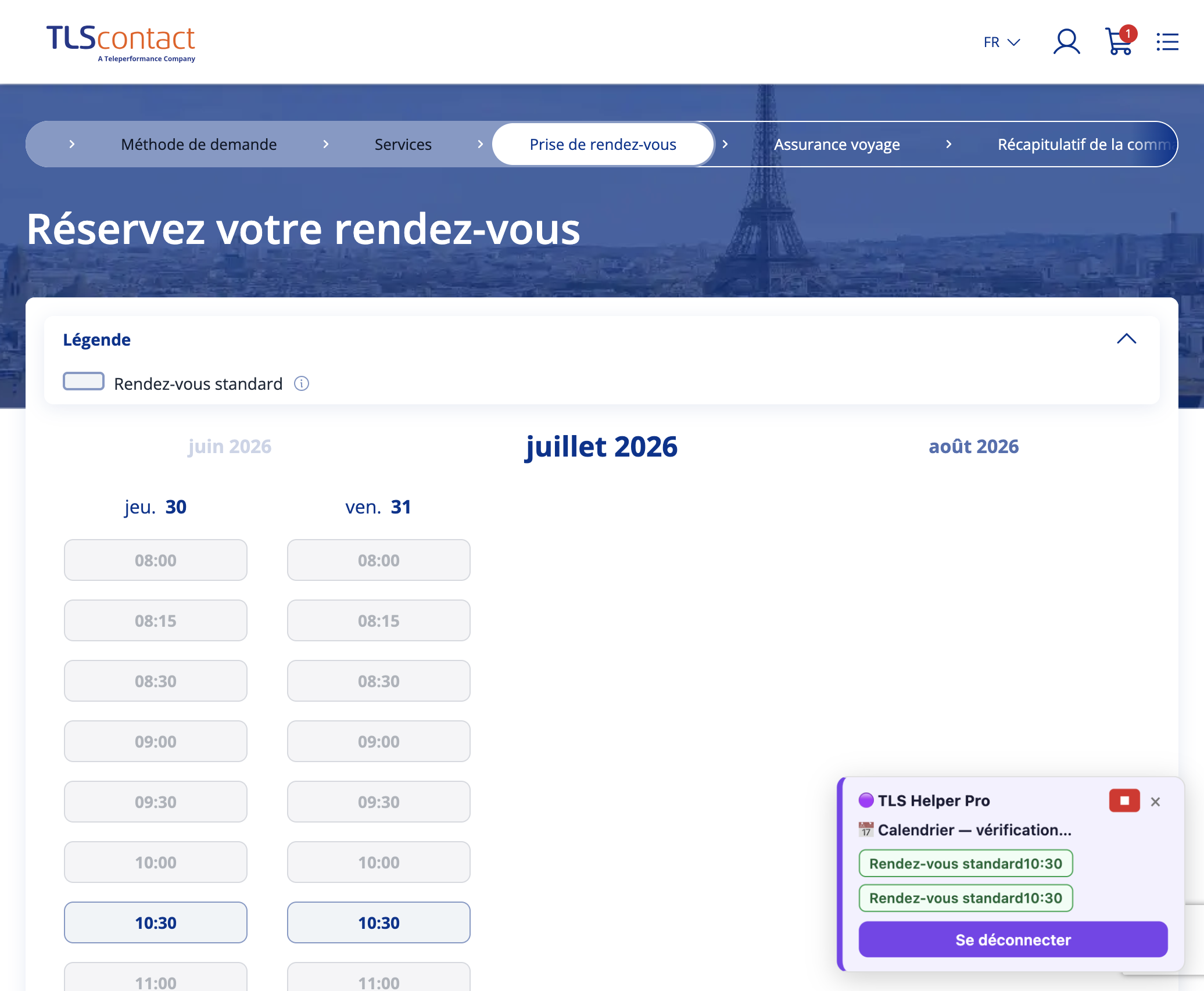Click 10:00 slot on jeu. 30
1204x991 pixels.
click(156, 862)
